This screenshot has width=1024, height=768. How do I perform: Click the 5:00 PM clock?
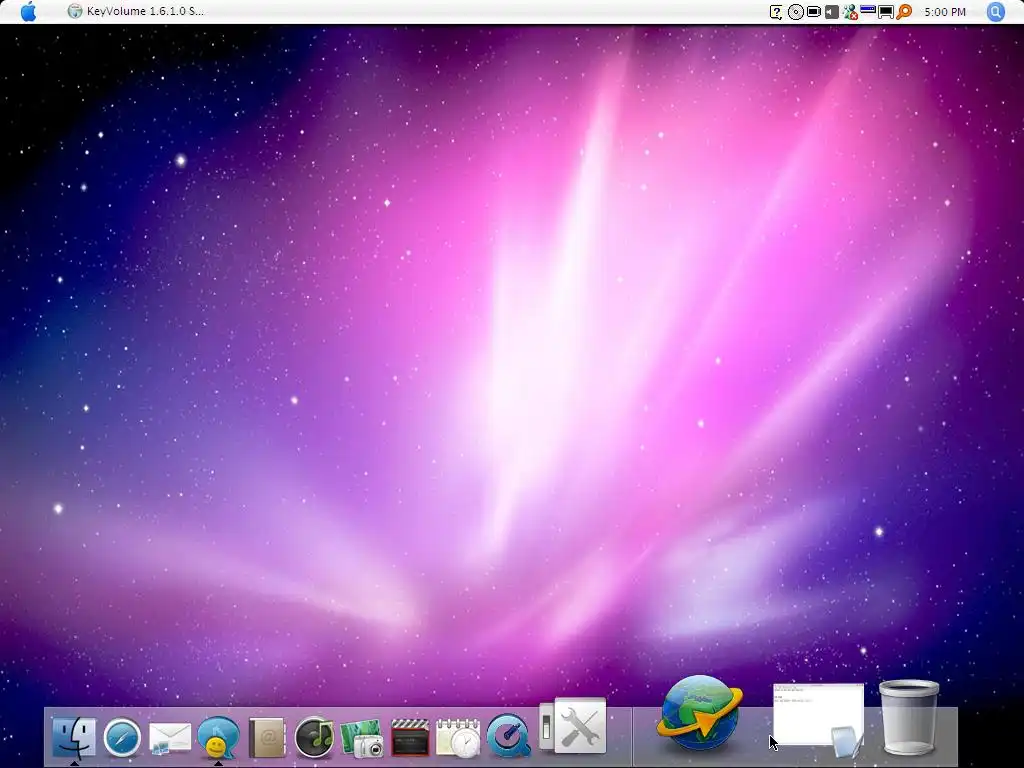click(x=945, y=12)
